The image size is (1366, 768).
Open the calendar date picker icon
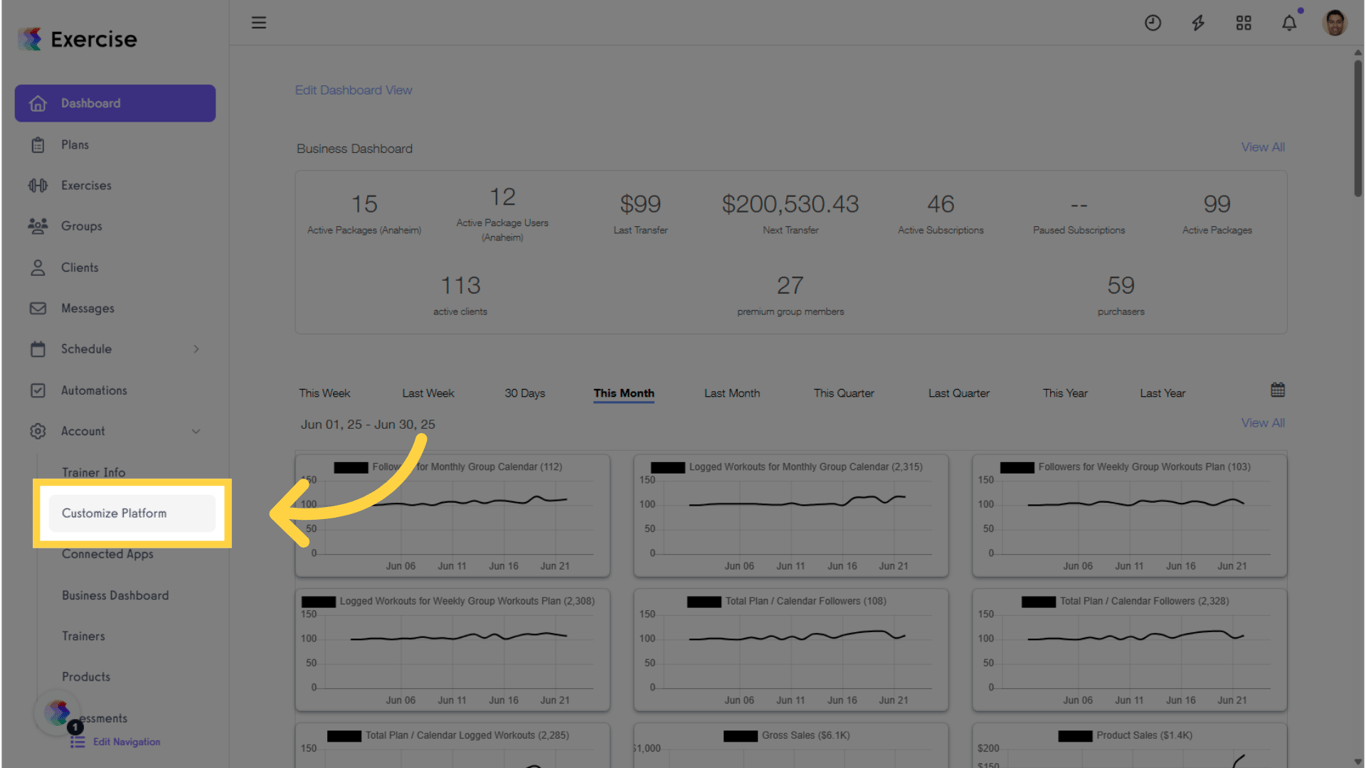(1277, 388)
